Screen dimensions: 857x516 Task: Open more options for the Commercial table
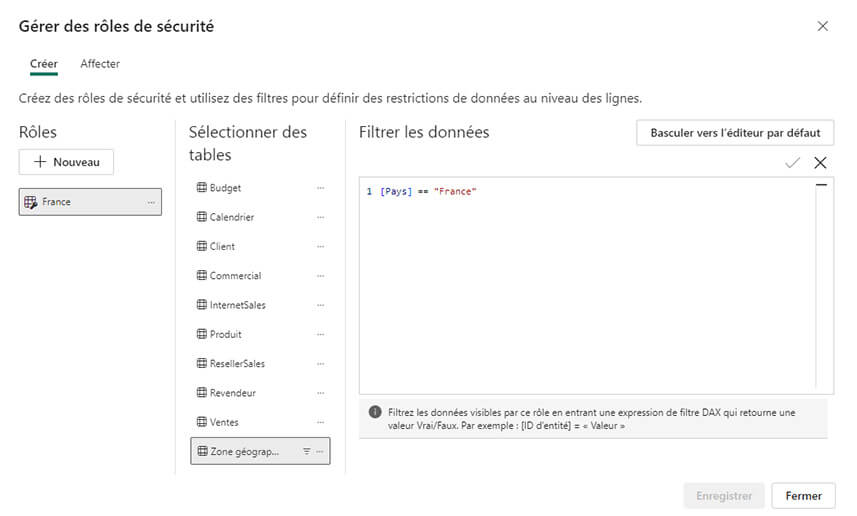click(320, 276)
